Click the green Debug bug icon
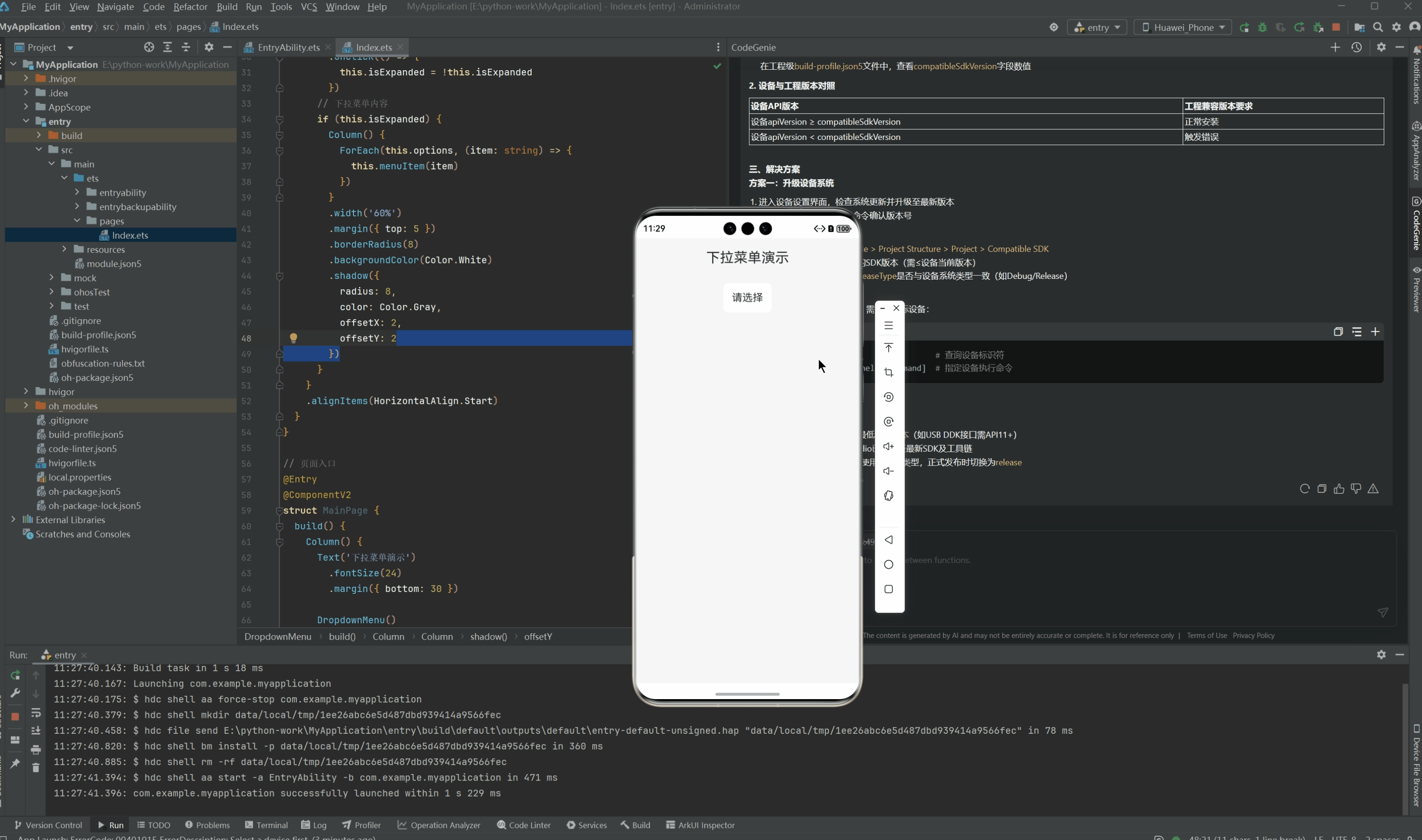1422x840 pixels. tap(1262, 27)
